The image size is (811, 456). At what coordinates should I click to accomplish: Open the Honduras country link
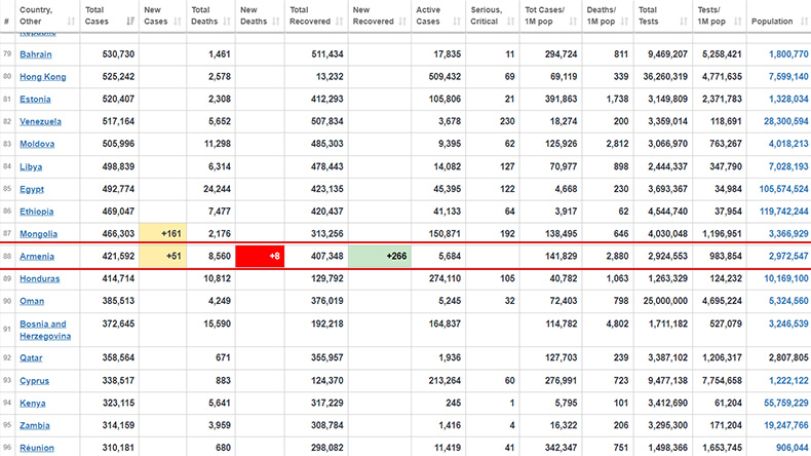tap(39, 279)
